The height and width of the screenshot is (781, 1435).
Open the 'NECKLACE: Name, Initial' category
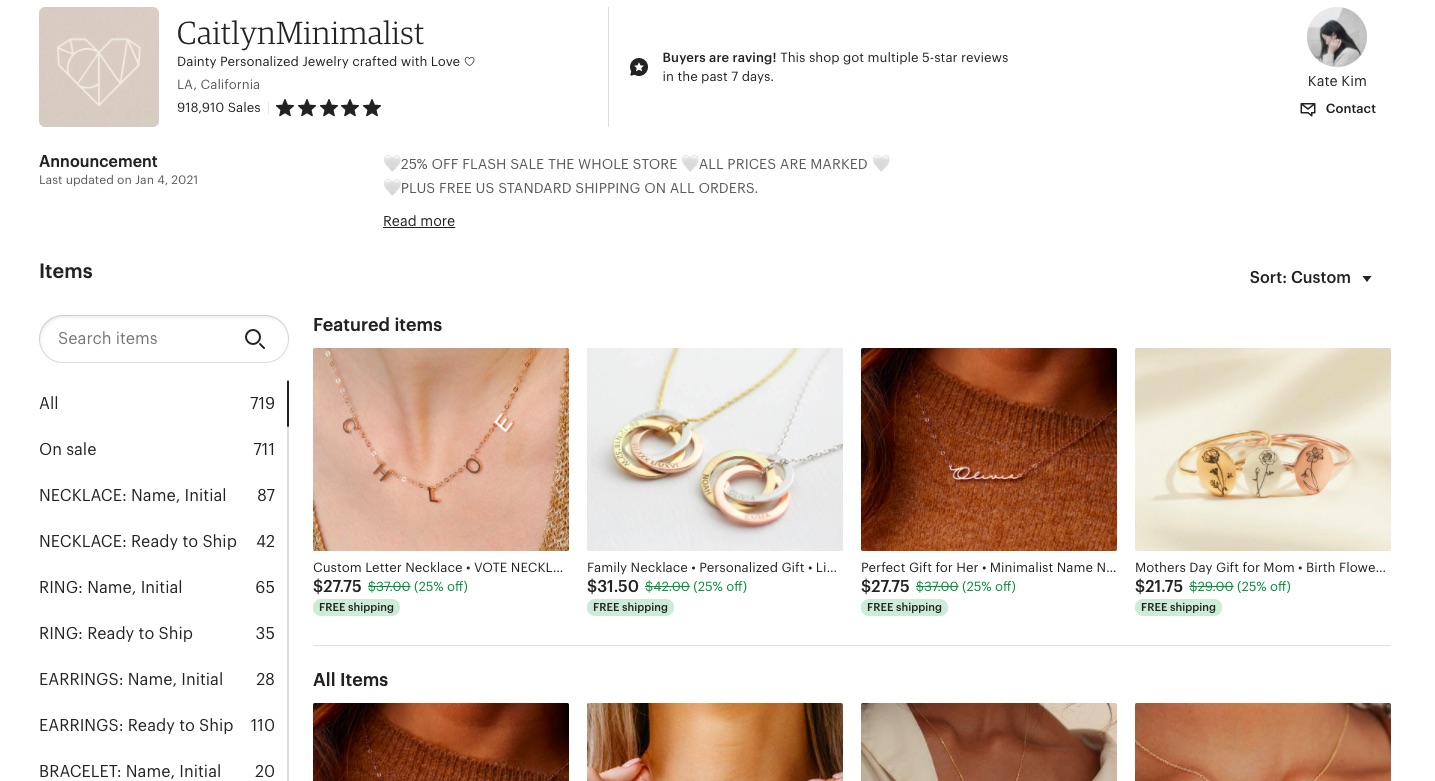(132, 495)
